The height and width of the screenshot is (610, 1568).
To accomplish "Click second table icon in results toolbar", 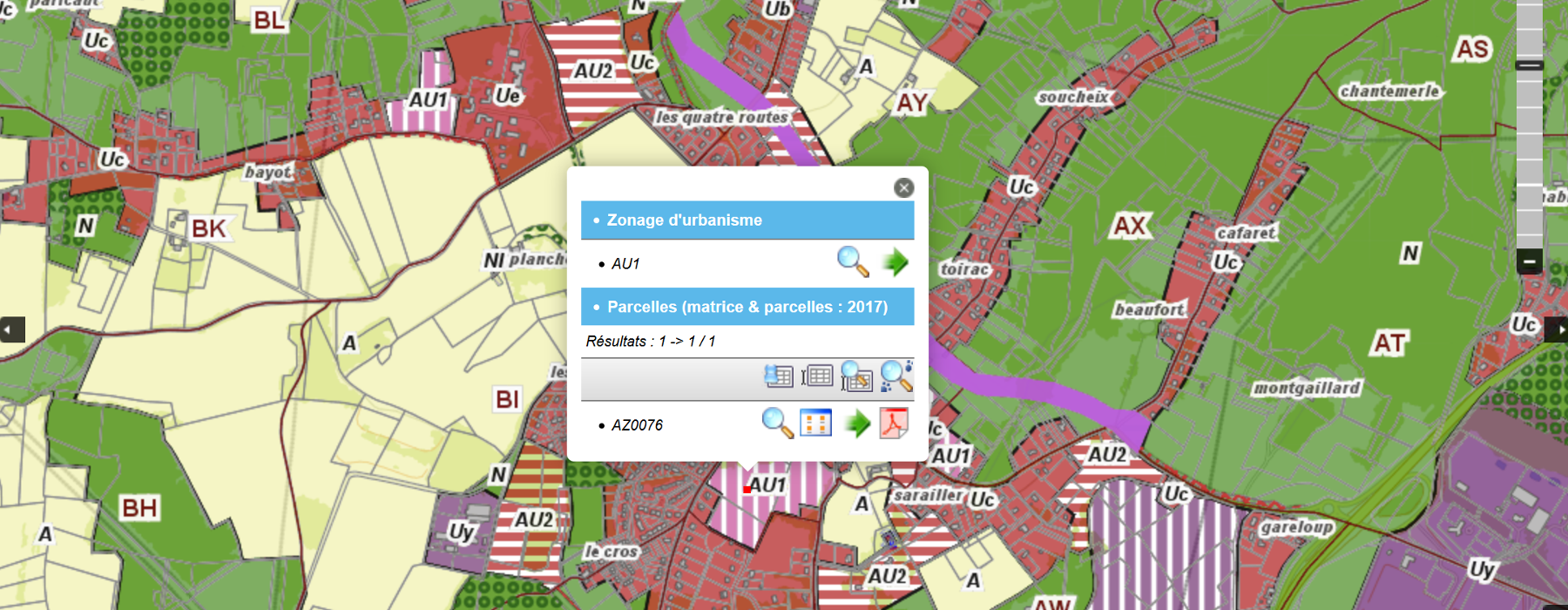I will (x=817, y=376).
